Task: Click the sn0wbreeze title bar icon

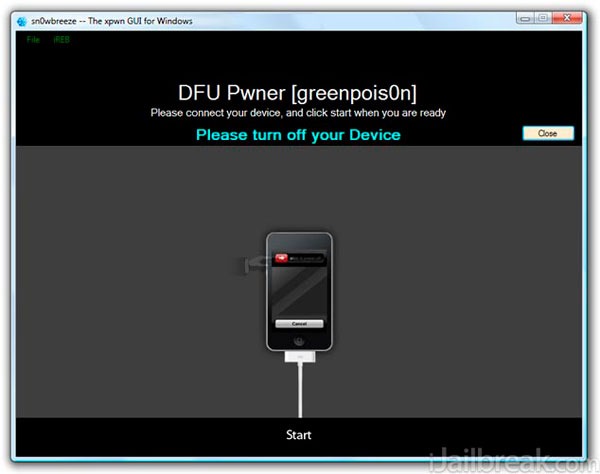Action: 22,21
